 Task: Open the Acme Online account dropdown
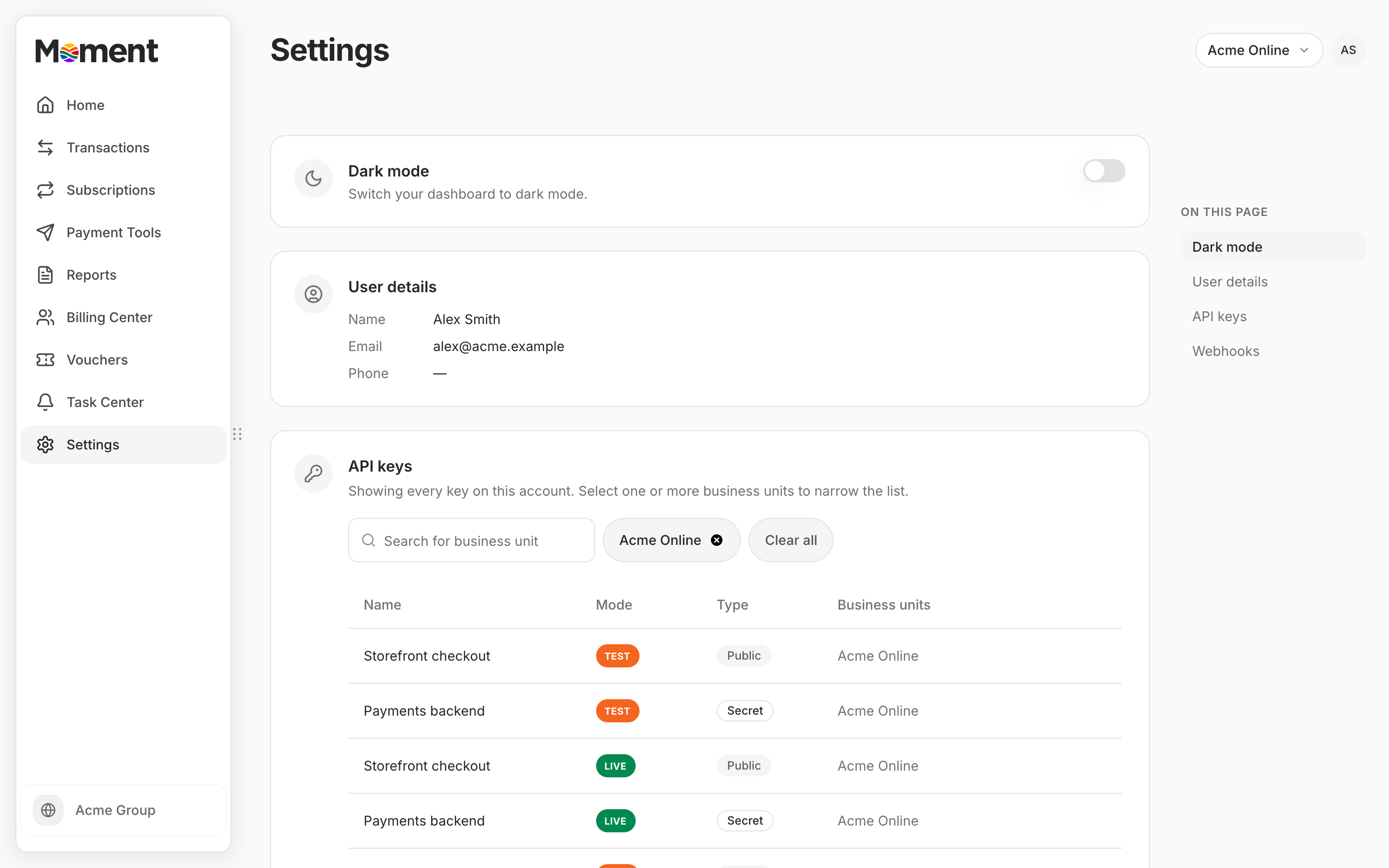(1259, 51)
